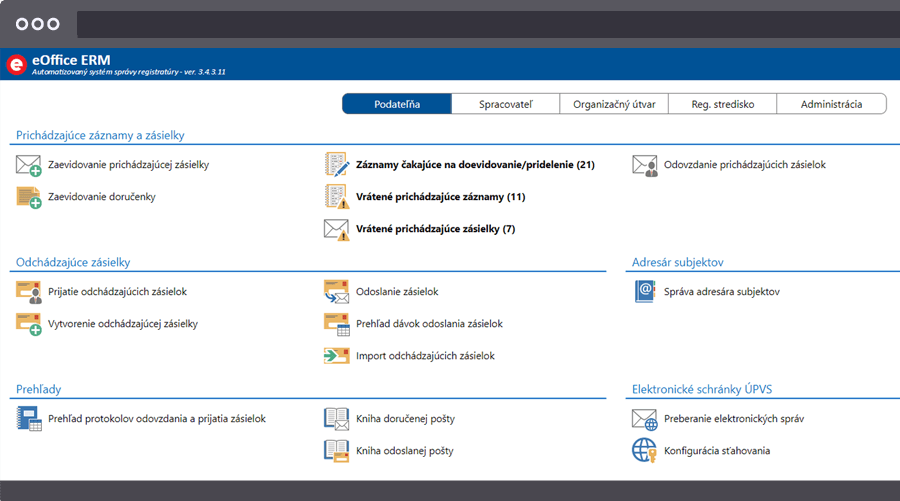Click the document-pencil icon for Záznamy čakajúce na doevidovanie
This screenshot has height=501, width=900.
tap(336, 164)
